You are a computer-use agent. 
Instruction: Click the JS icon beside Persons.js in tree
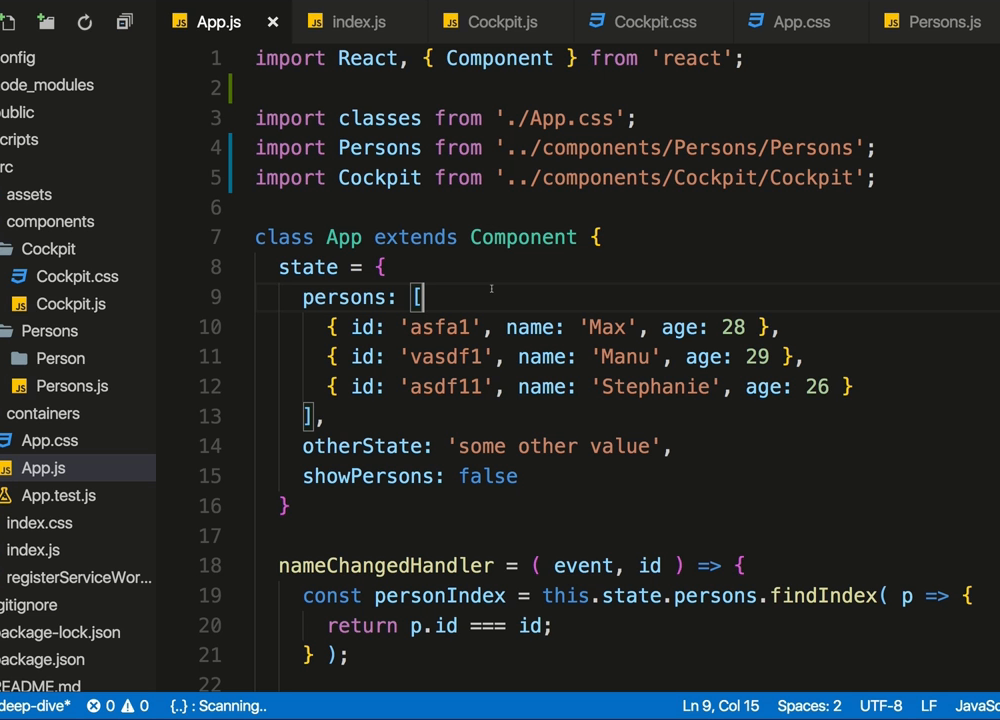click(x=19, y=386)
